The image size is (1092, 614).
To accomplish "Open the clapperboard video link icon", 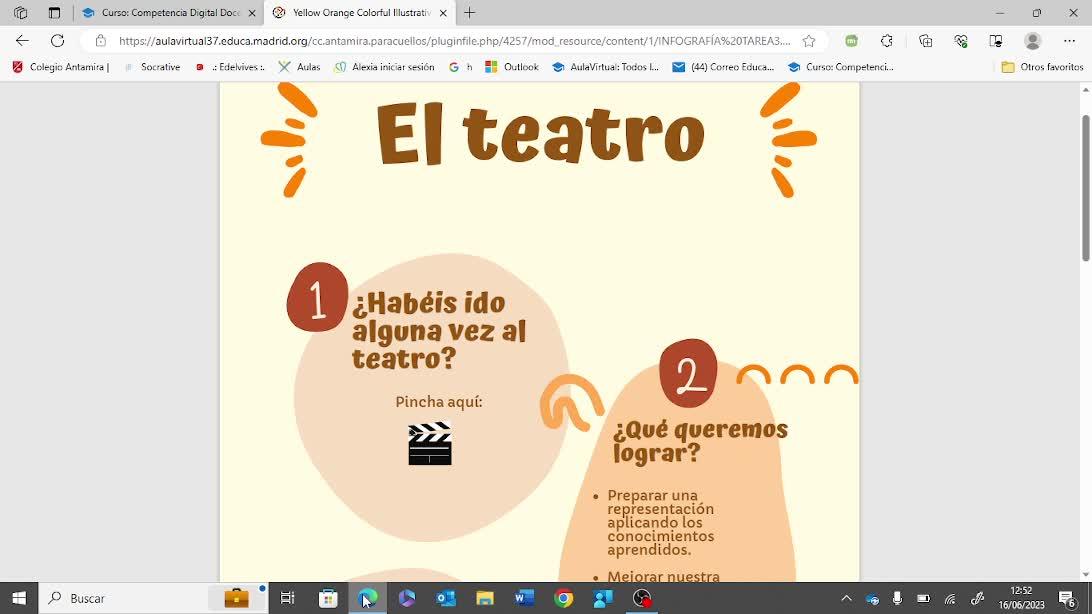I will pos(430,443).
